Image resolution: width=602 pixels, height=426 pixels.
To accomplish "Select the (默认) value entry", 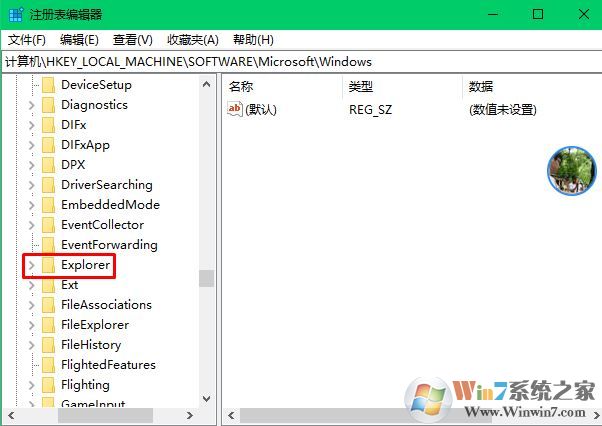I will tap(261, 110).
